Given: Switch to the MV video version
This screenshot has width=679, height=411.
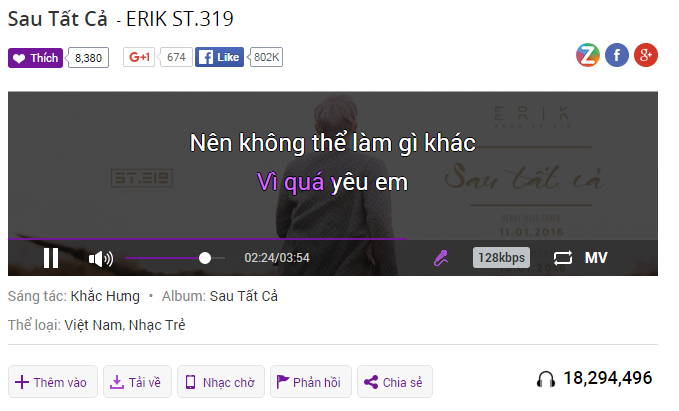Looking at the screenshot, I should click(596, 258).
